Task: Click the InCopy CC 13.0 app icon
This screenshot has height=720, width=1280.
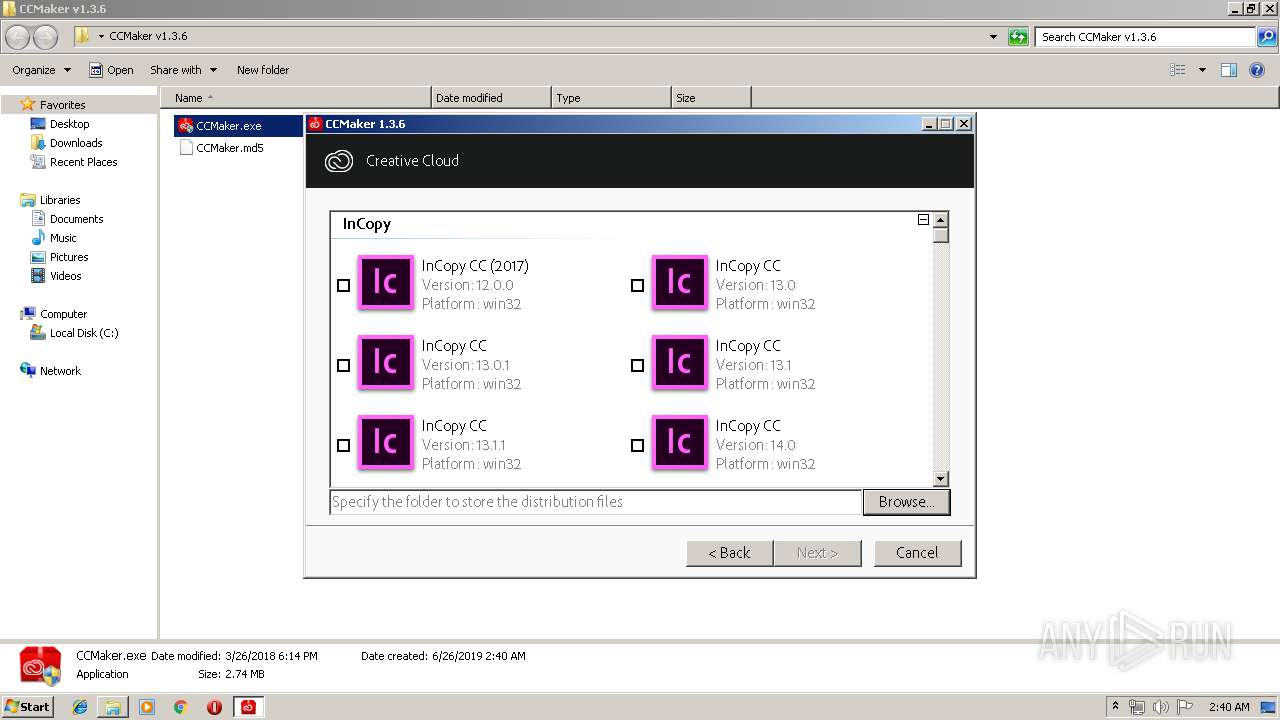Action: click(679, 283)
